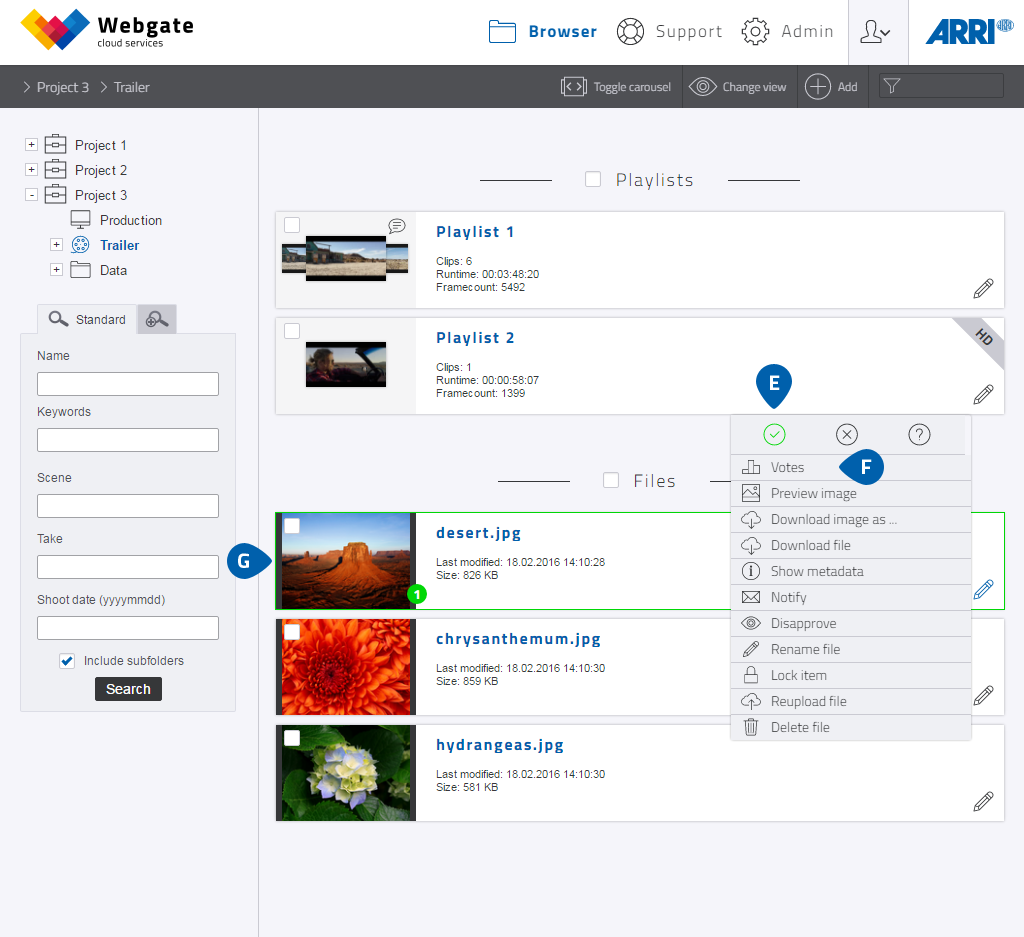Open Support lifebuoy icon
Viewport: 1024px width, 937px height.
click(630, 31)
